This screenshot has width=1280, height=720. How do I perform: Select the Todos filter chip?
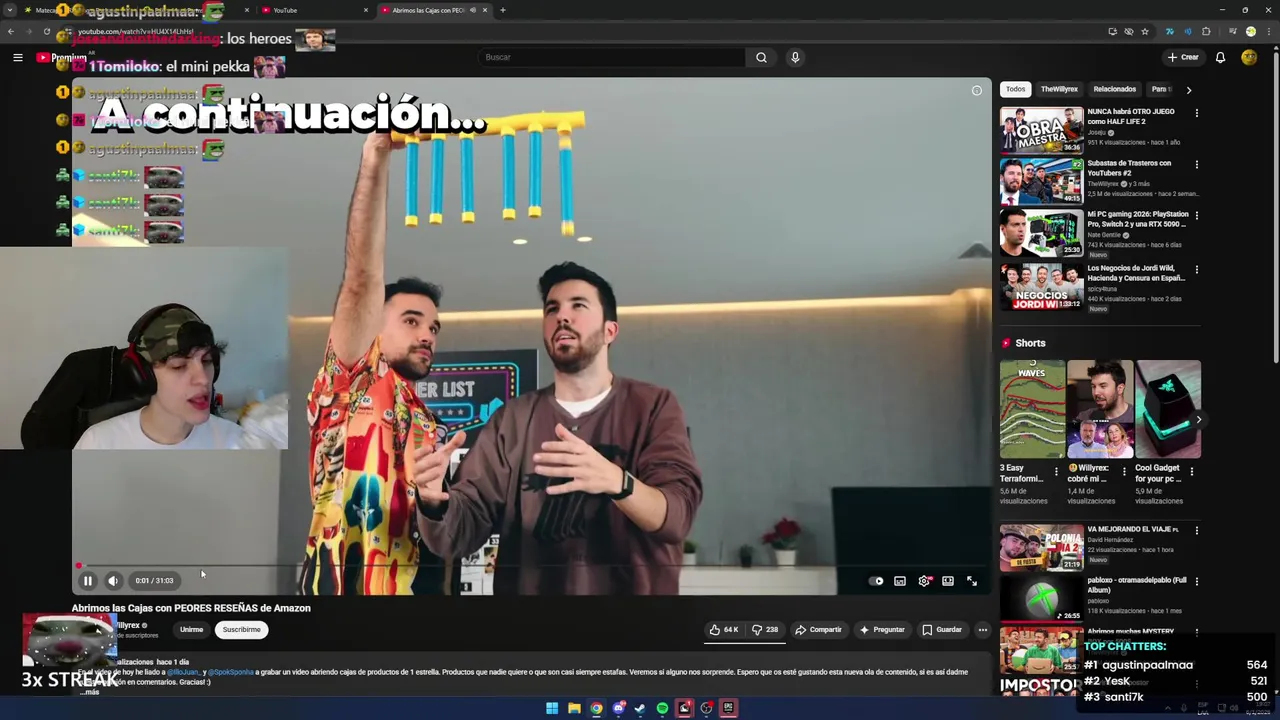coord(1015,89)
